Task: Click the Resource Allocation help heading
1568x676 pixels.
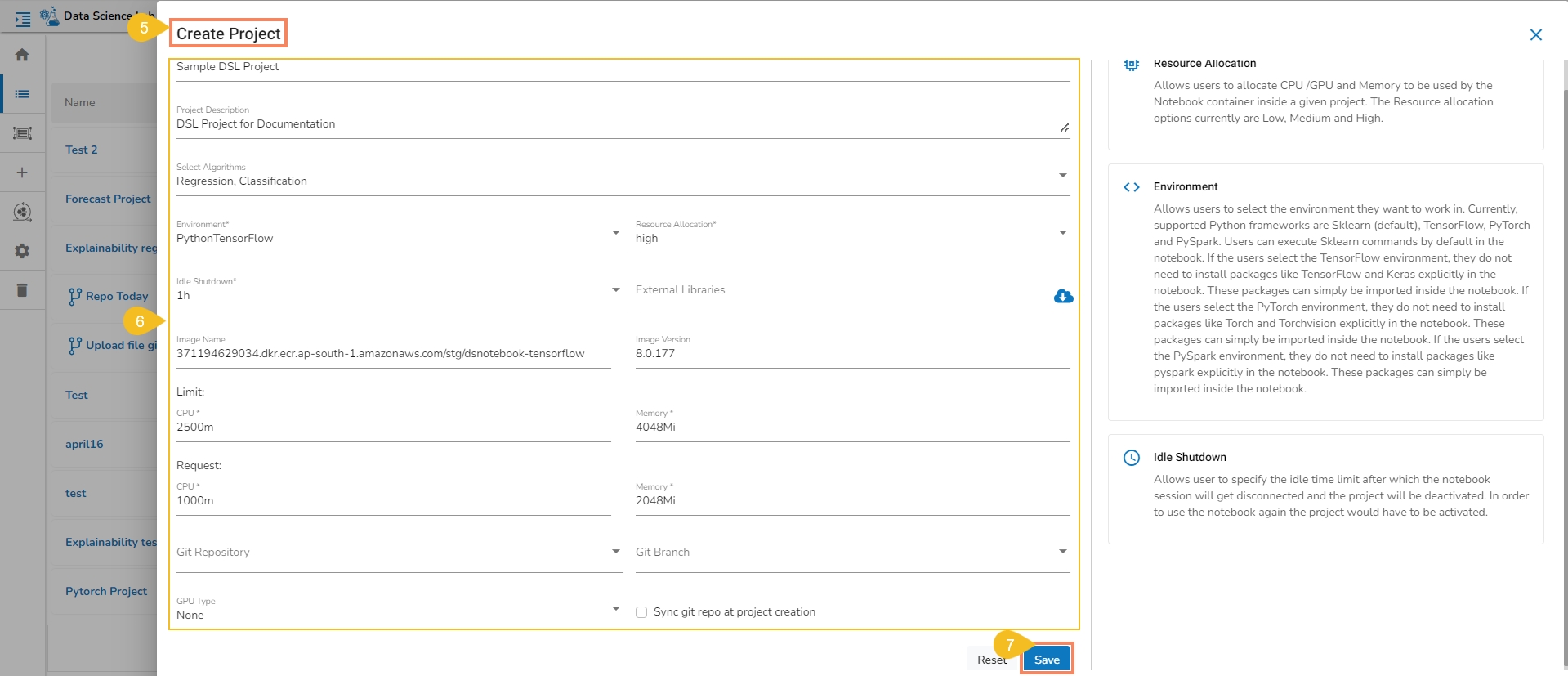Action: (1204, 64)
